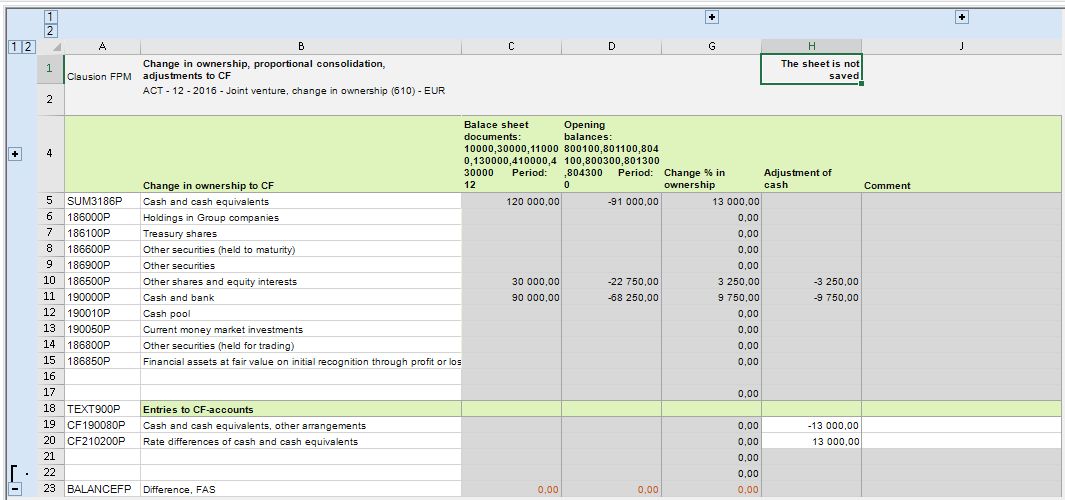
Task: Show row outline level 1
Action: [x=15, y=47]
